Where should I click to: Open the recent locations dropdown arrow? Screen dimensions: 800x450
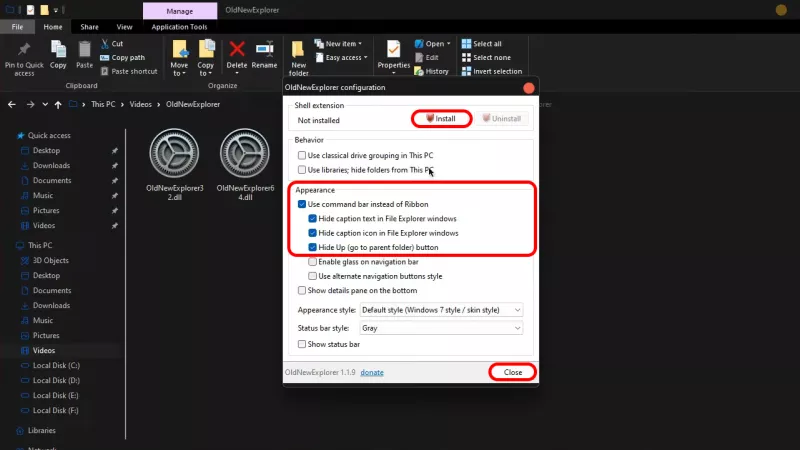(45, 104)
